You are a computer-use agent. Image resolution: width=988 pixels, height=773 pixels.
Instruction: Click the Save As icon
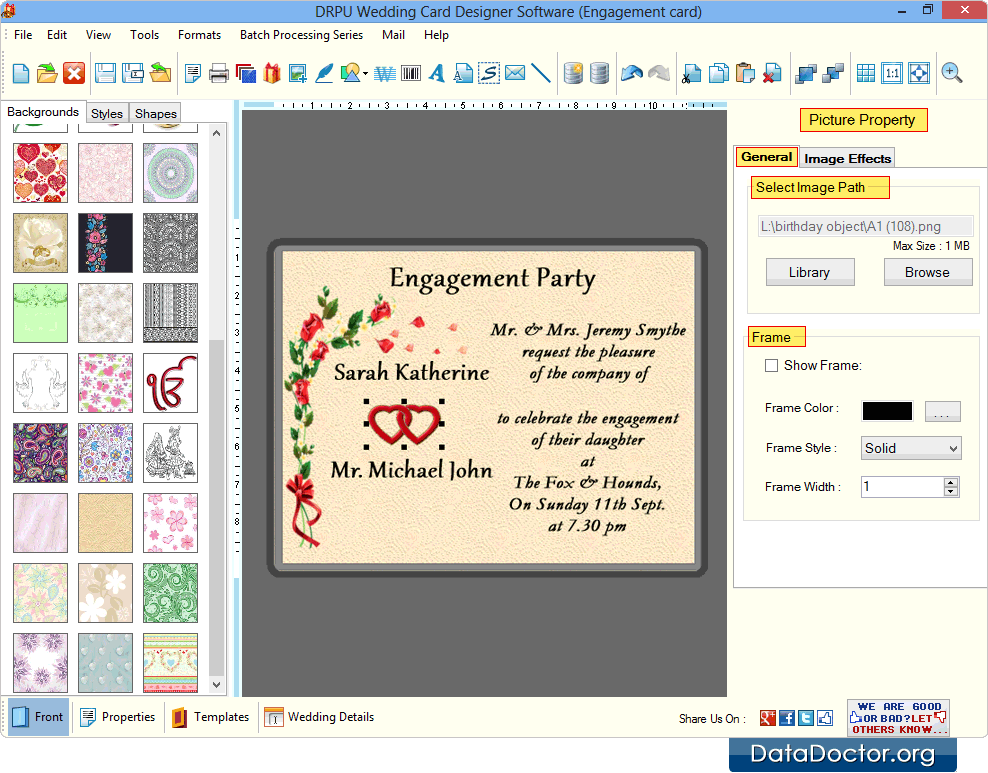133,74
